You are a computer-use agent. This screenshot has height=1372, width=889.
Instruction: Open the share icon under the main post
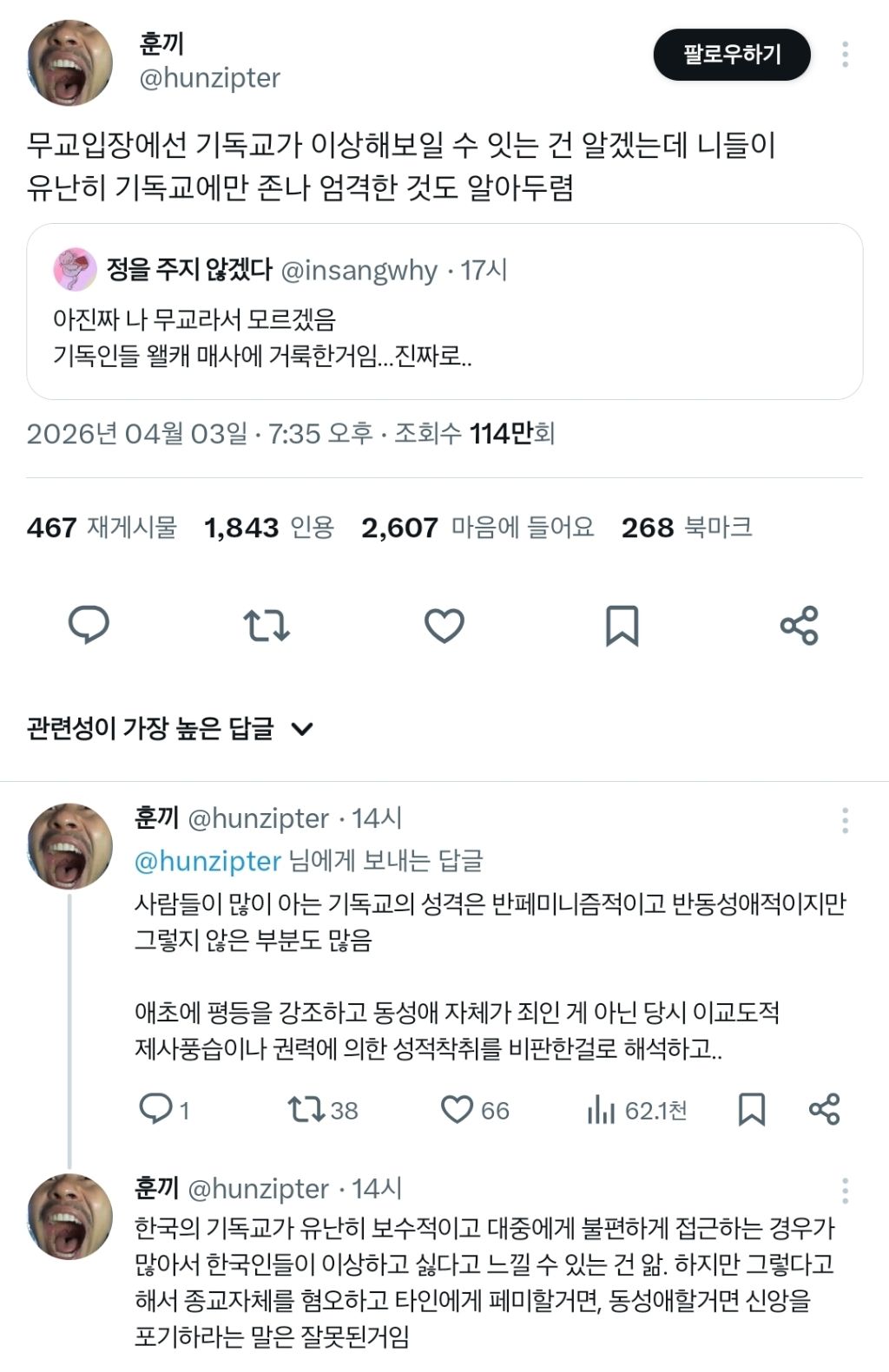(x=799, y=625)
